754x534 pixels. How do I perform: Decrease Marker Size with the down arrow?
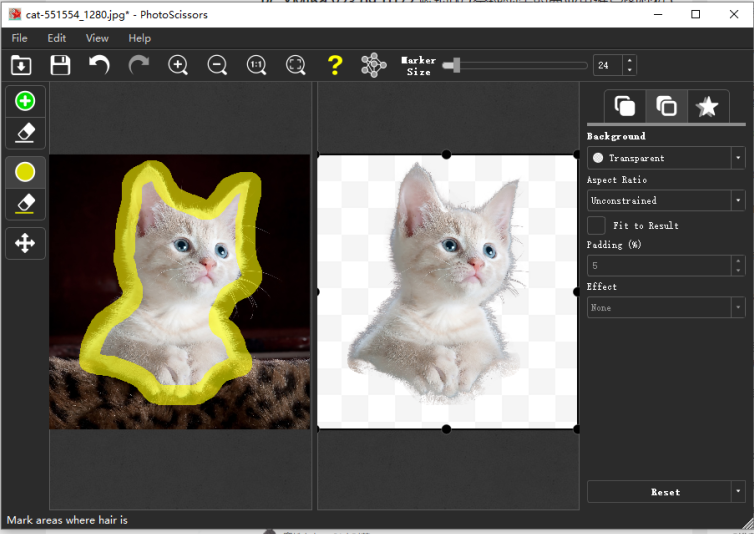pyautogui.click(x=629, y=70)
